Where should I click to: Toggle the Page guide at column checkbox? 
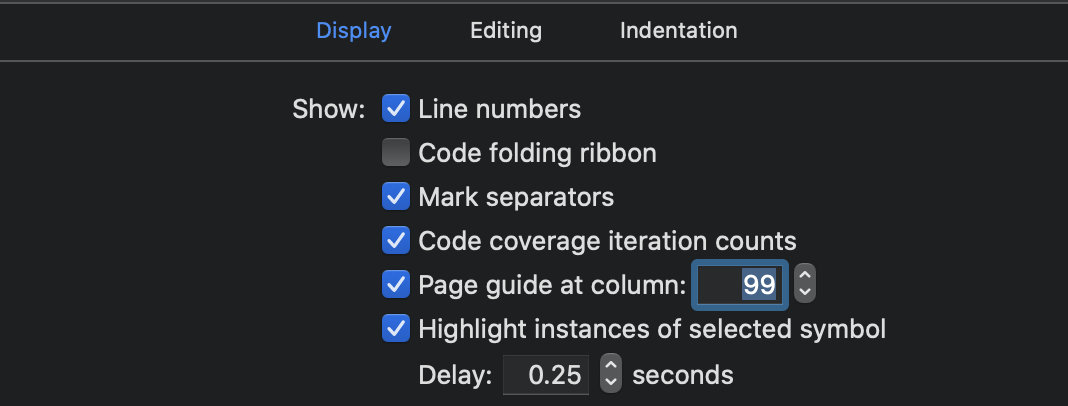click(x=396, y=284)
